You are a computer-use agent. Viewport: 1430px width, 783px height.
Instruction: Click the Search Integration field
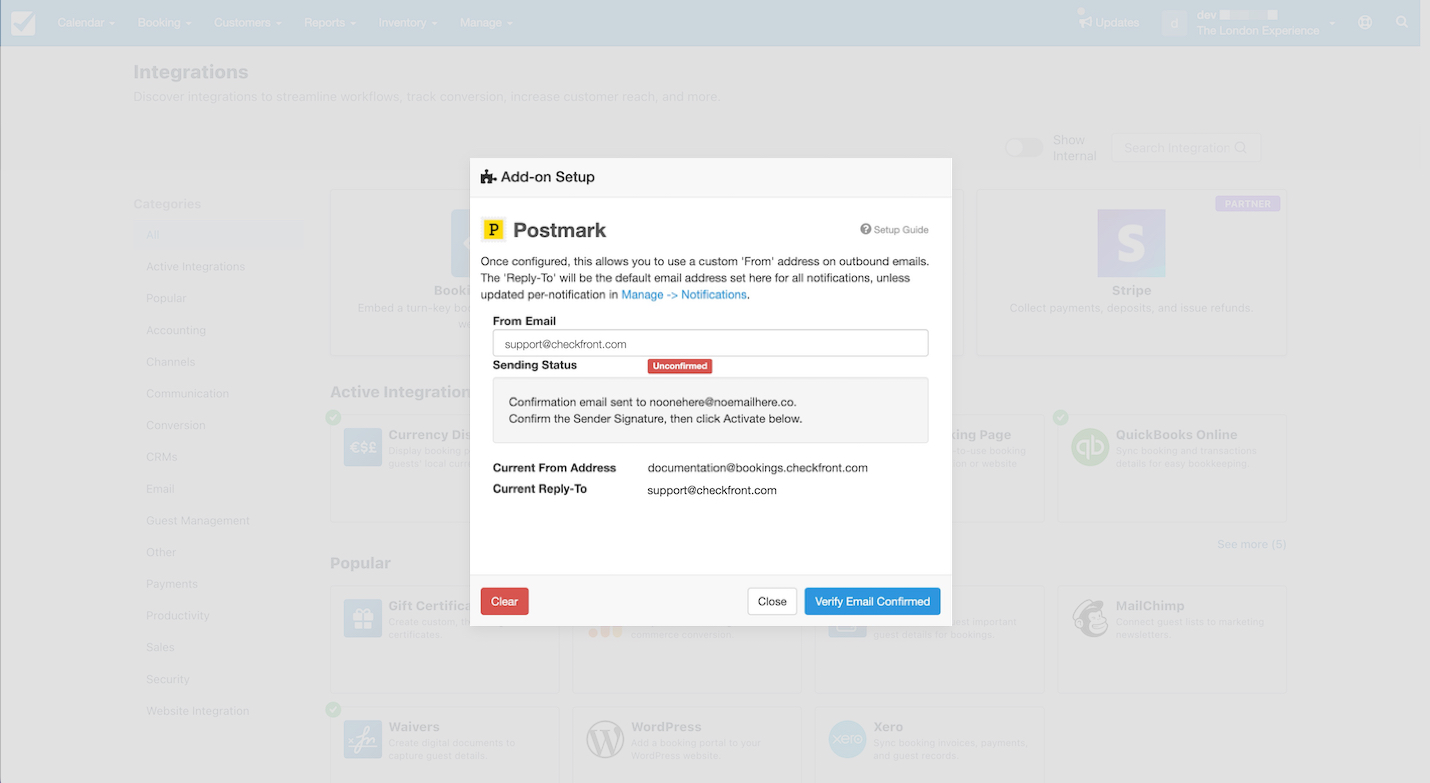point(1185,148)
